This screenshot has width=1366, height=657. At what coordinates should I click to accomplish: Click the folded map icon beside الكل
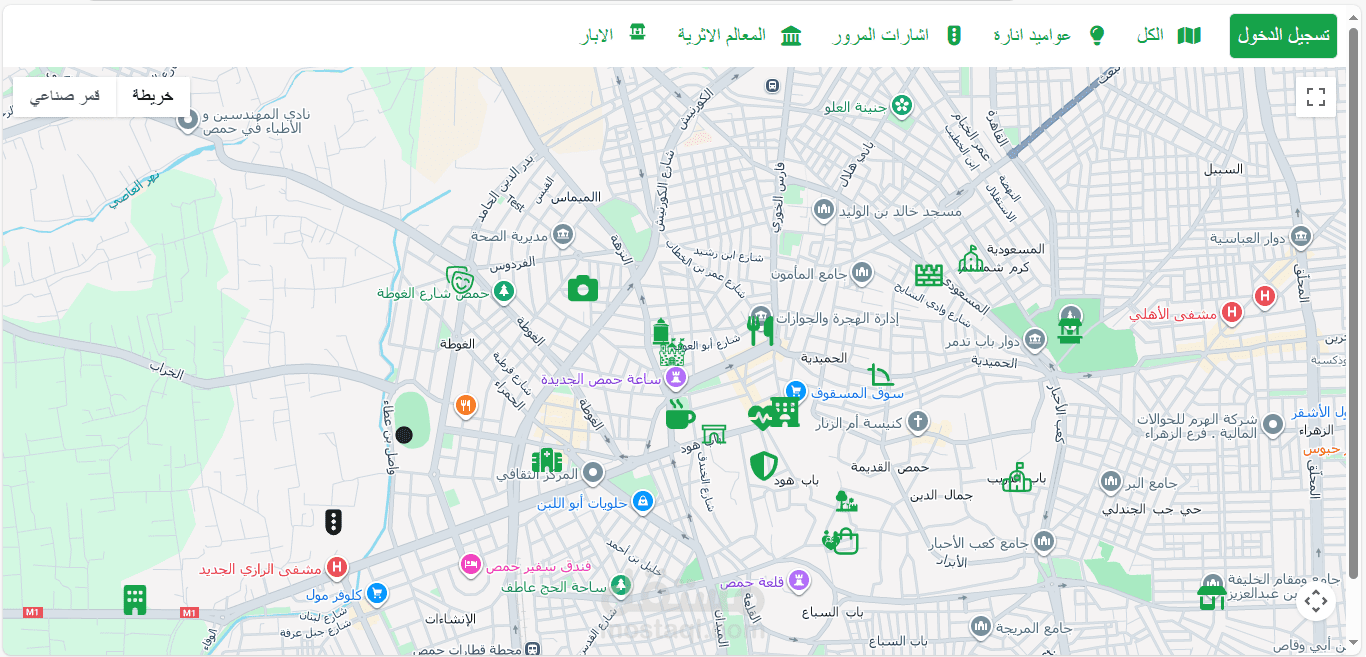tap(1189, 36)
